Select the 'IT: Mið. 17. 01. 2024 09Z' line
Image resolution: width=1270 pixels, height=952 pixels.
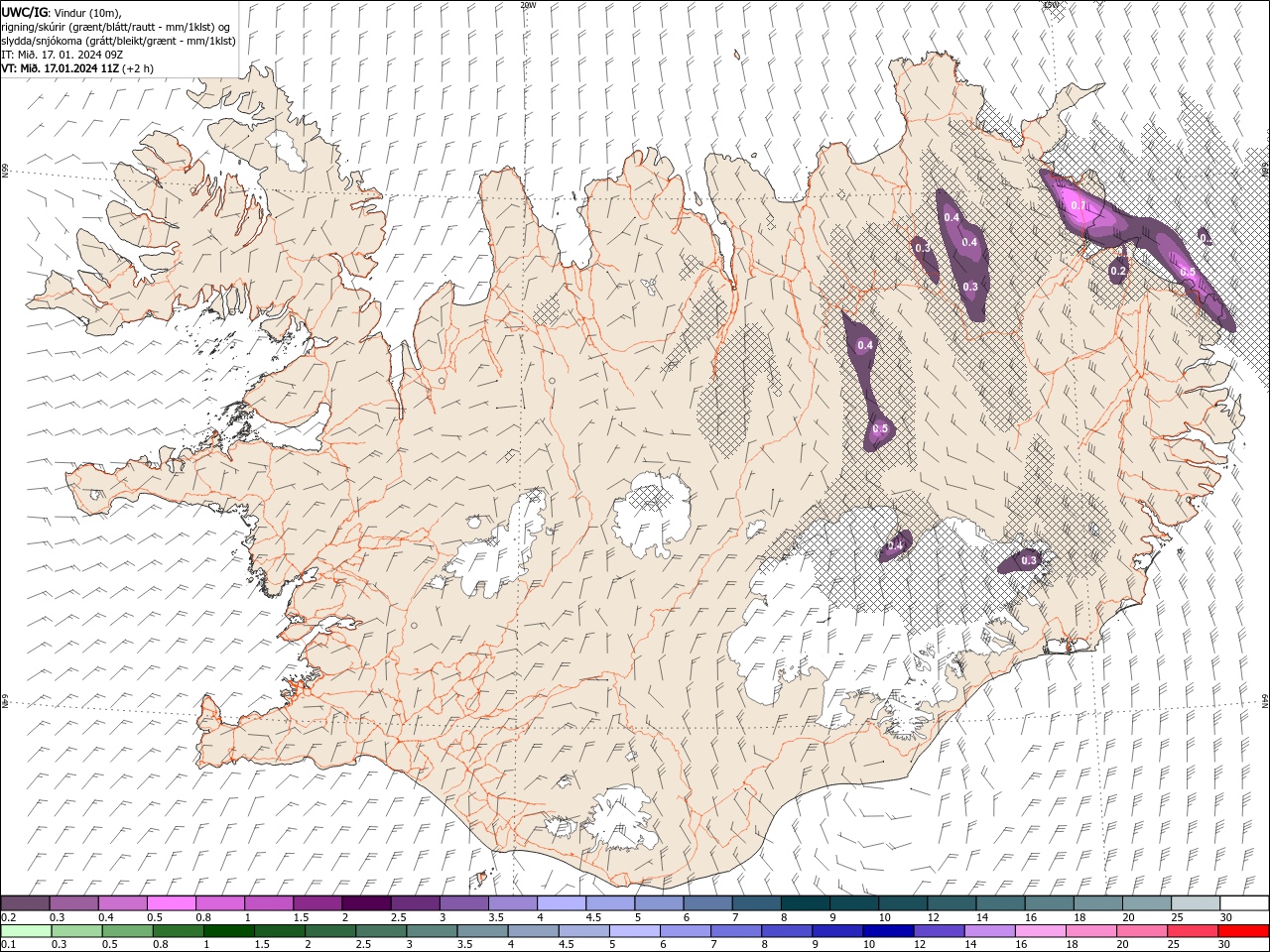pos(63,55)
